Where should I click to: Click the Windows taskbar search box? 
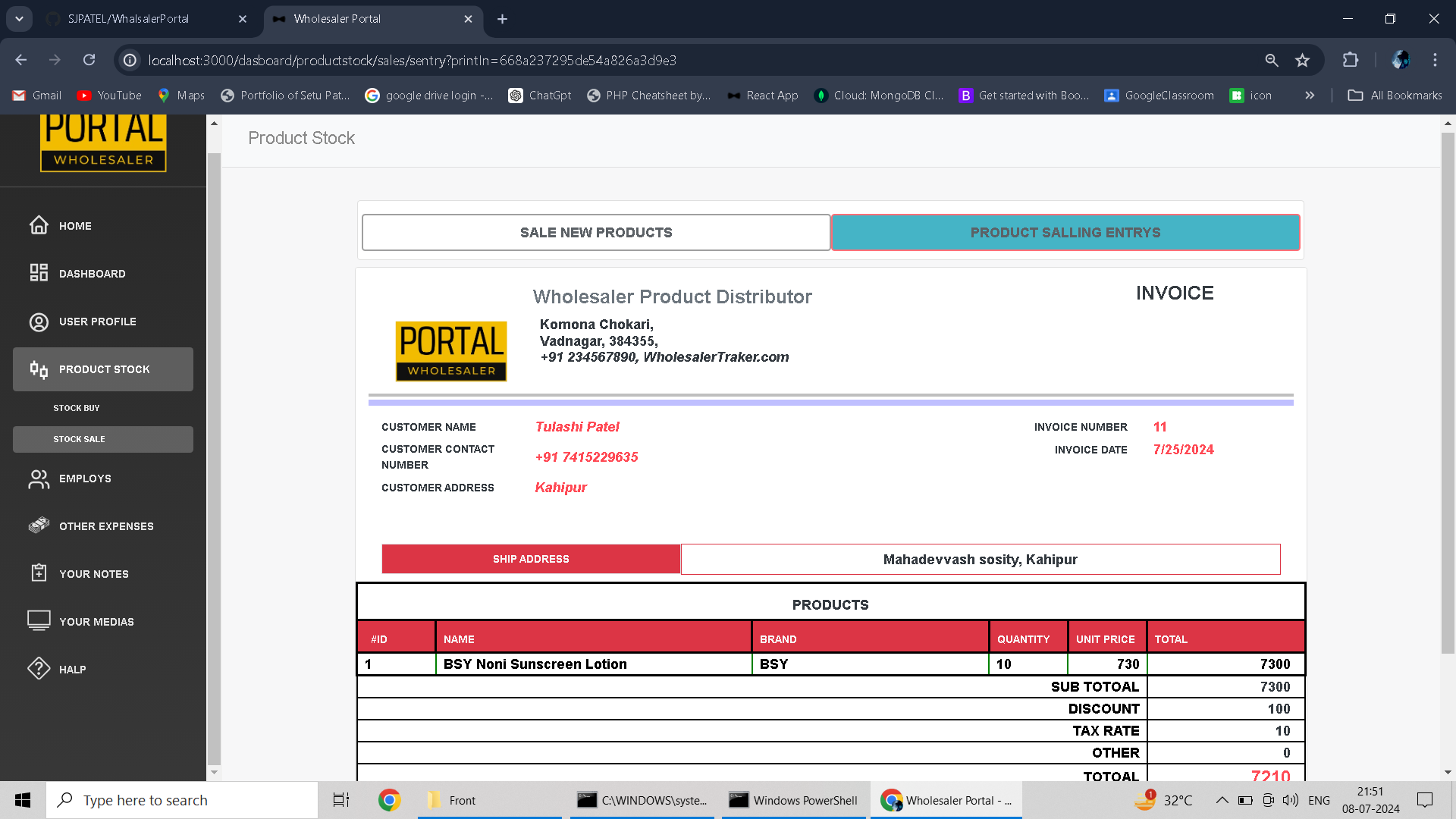tap(182, 800)
